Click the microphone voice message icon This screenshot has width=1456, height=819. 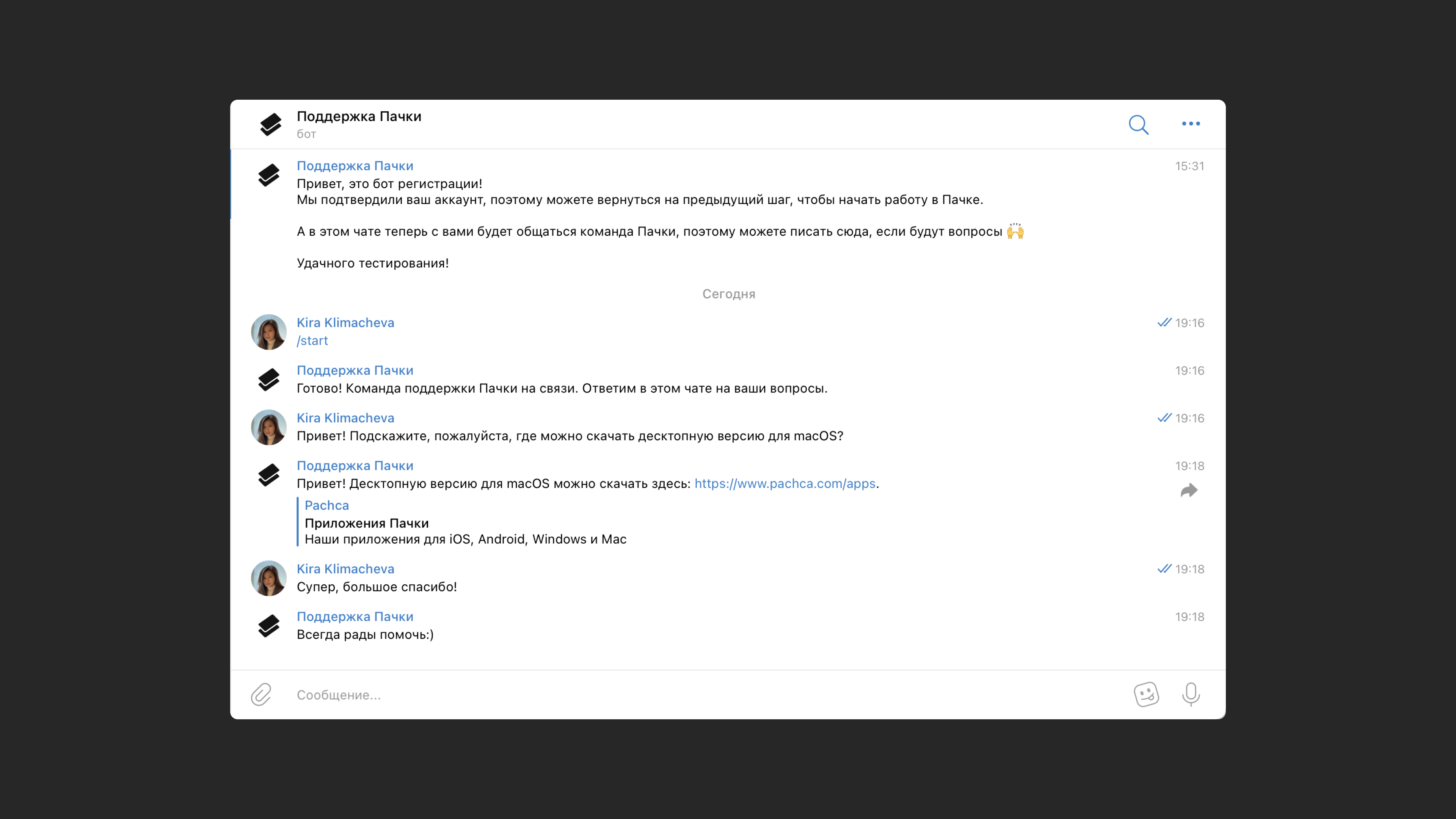tap(1190, 694)
